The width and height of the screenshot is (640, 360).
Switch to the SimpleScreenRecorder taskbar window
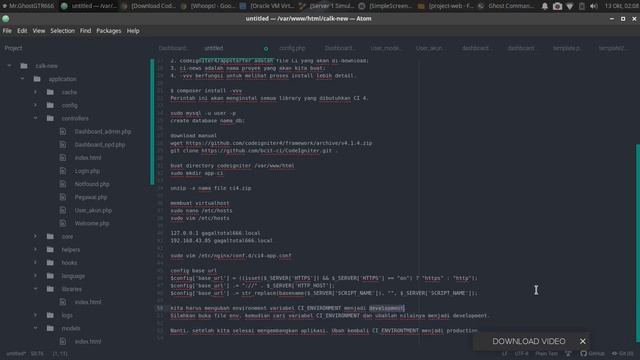point(386,6)
